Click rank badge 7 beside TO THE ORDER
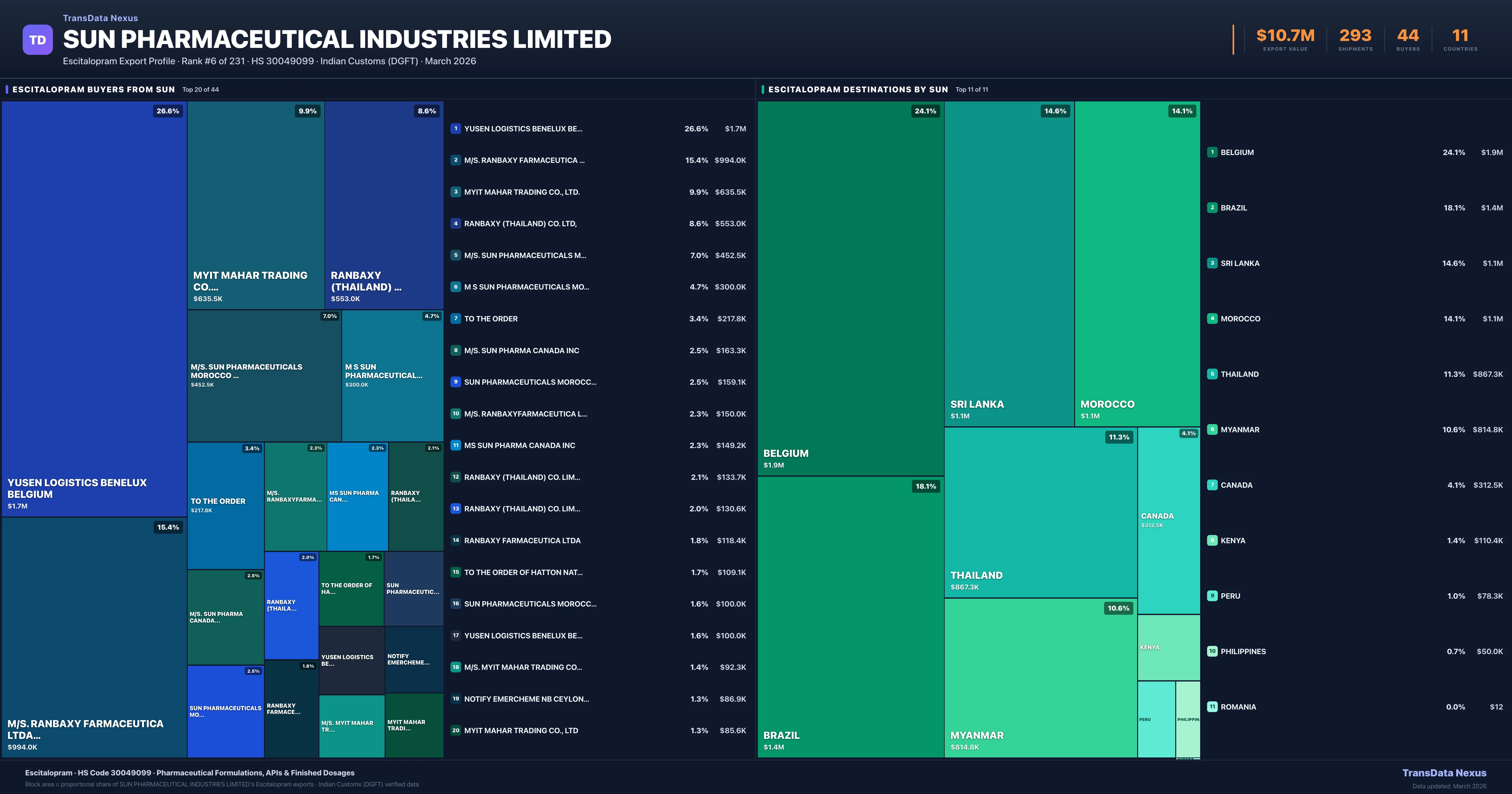The image size is (1512, 794). [x=455, y=319]
